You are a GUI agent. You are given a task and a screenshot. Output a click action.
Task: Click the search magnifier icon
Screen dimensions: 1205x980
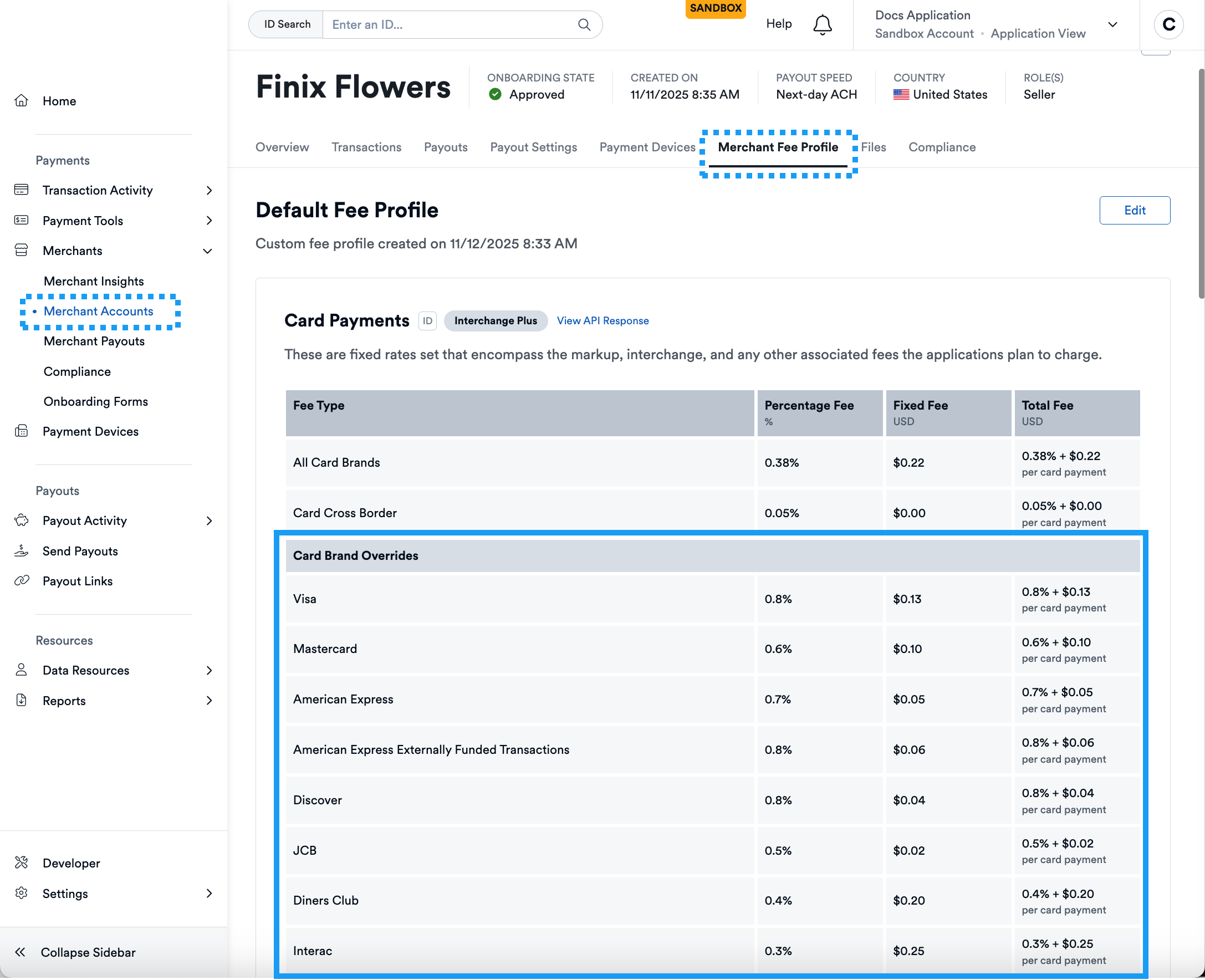click(x=584, y=24)
